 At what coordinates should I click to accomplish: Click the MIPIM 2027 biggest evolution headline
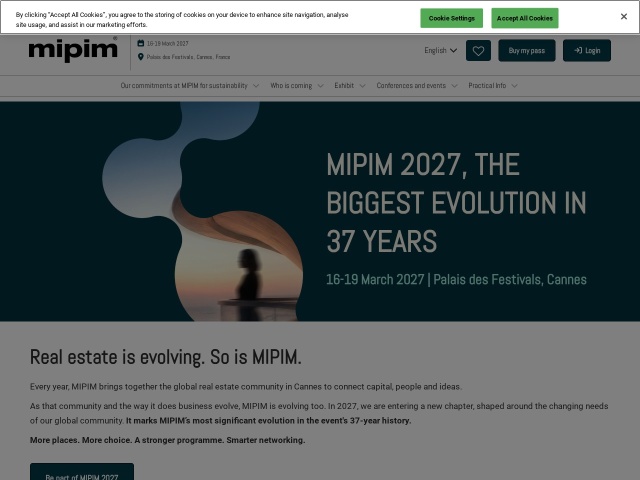(x=456, y=203)
